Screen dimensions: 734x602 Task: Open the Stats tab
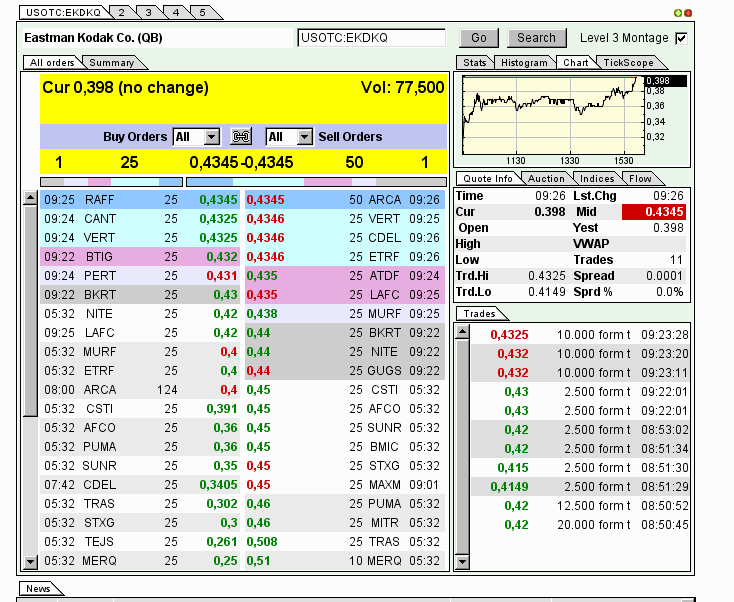474,63
